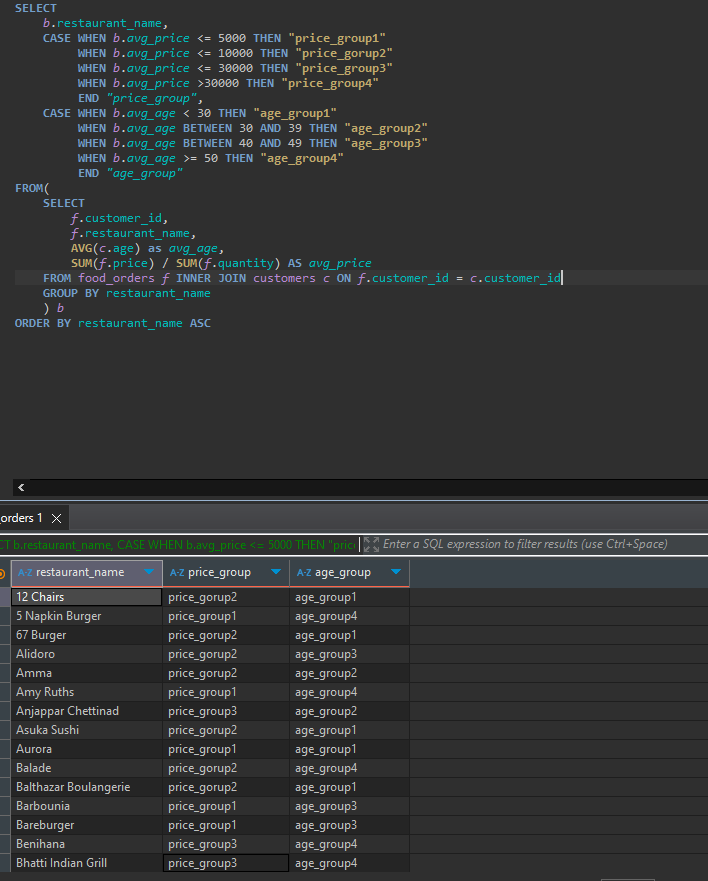Select age_group cell in Amma row
The height and width of the screenshot is (881, 708).
point(350,673)
